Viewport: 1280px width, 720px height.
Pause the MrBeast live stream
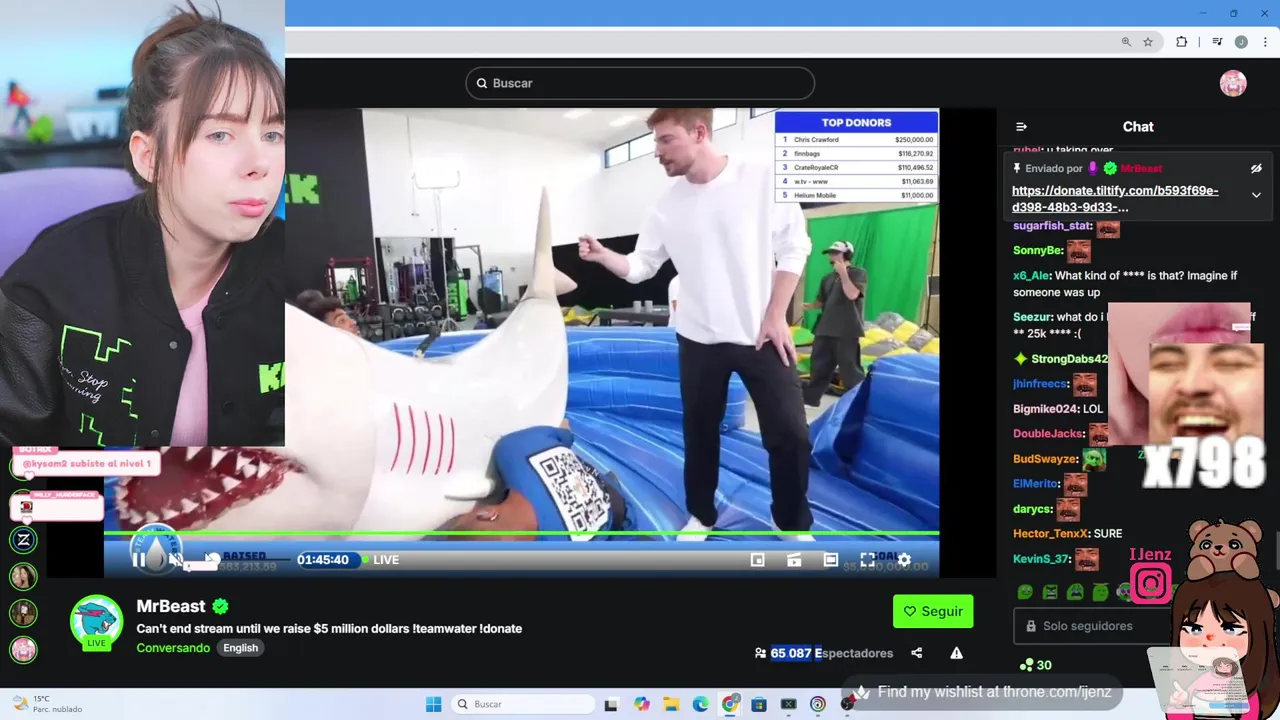pos(138,560)
